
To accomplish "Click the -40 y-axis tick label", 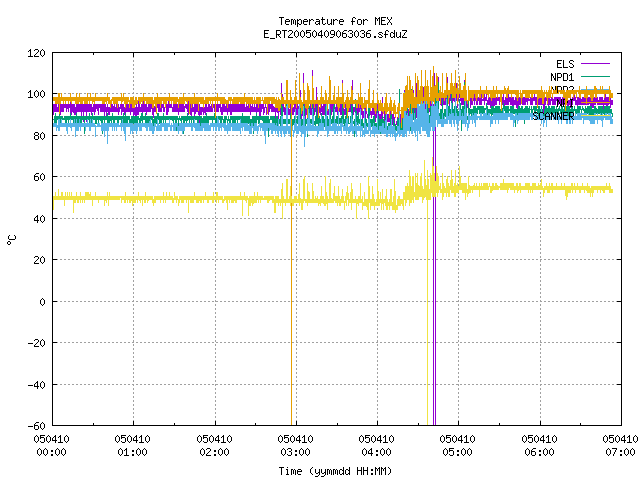I will 36,385.
